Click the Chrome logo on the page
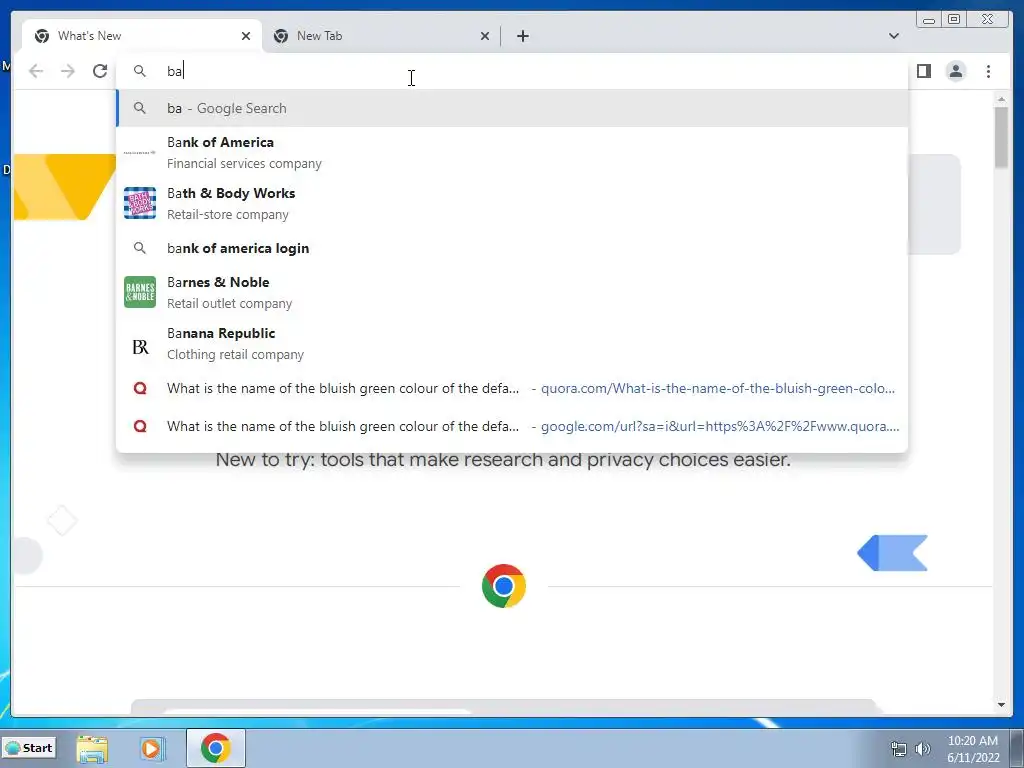 click(504, 586)
